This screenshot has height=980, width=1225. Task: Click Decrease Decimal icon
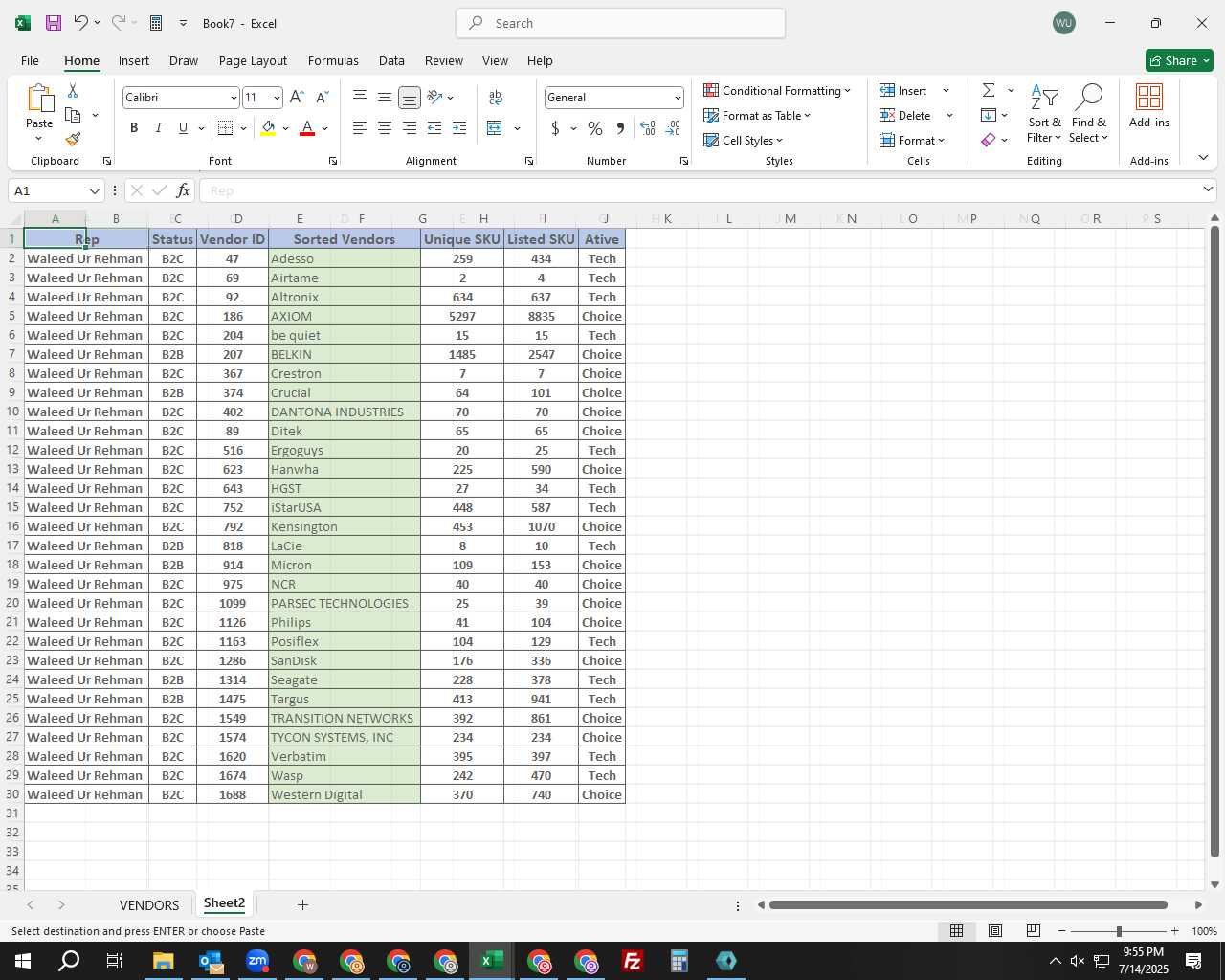[674, 127]
